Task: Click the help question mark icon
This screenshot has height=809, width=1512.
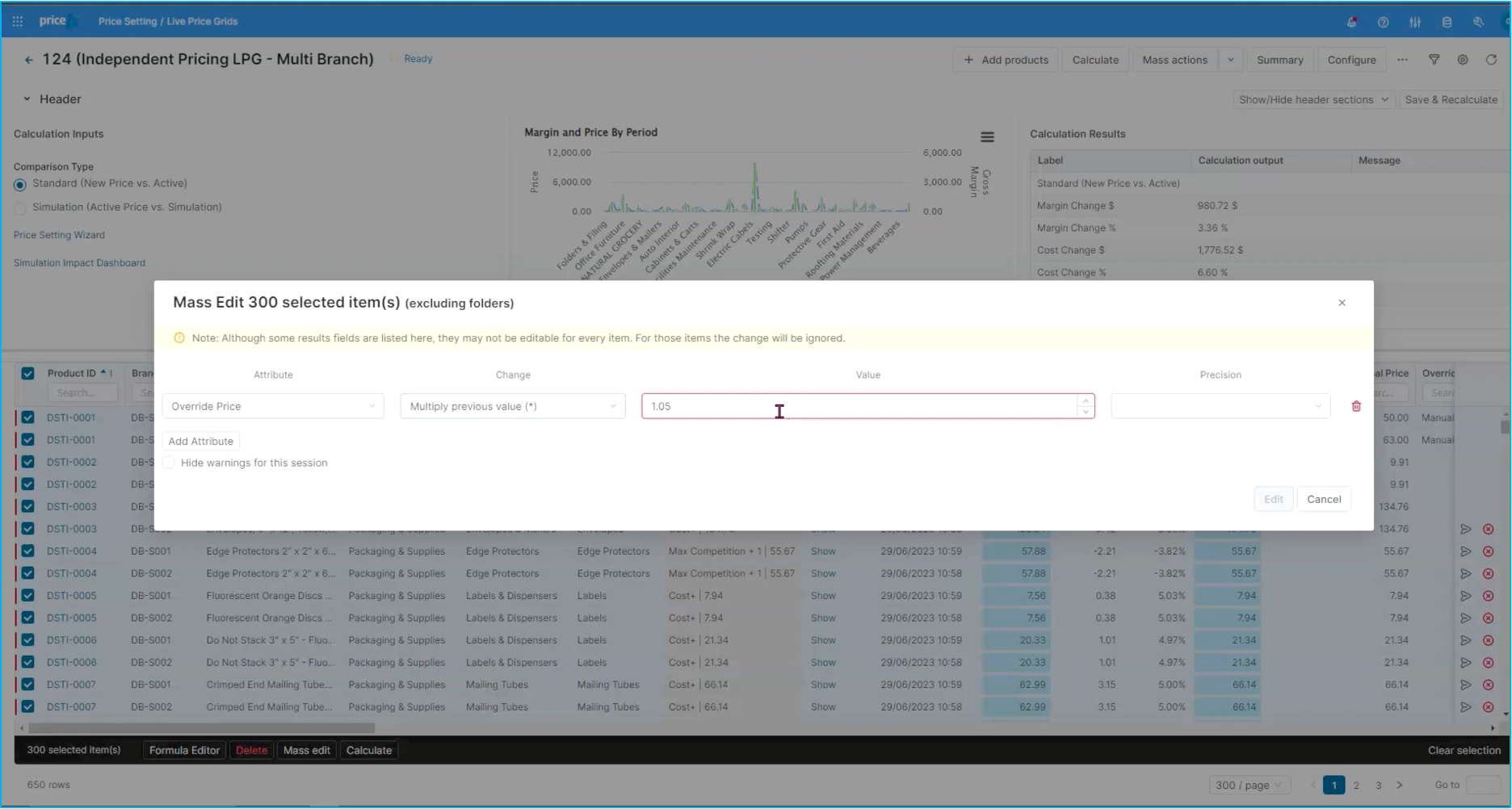Action: click(x=1383, y=22)
